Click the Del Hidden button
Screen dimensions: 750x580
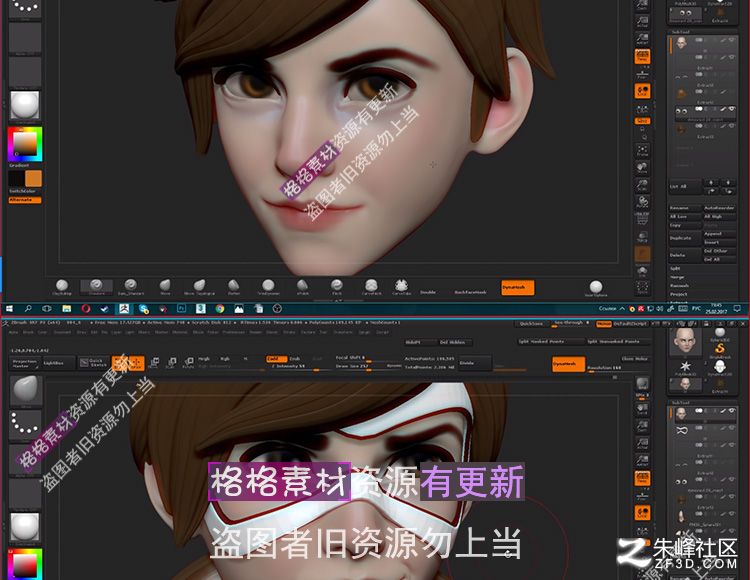pos(455,342)
